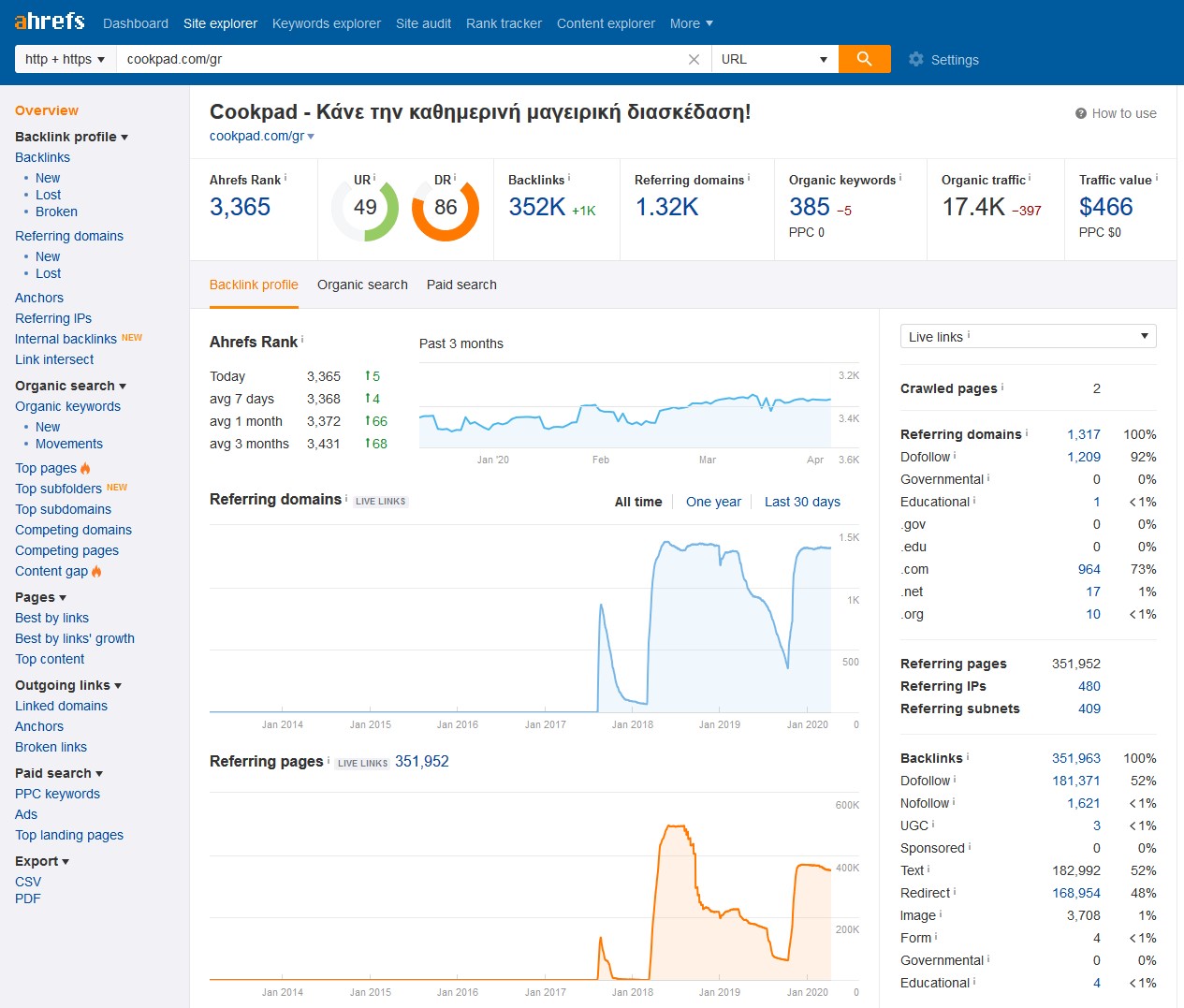The width and height of the screenshot is (1184, 1008).
Task: Click the DR 86 donut gauge
Action: pos(446,208)
